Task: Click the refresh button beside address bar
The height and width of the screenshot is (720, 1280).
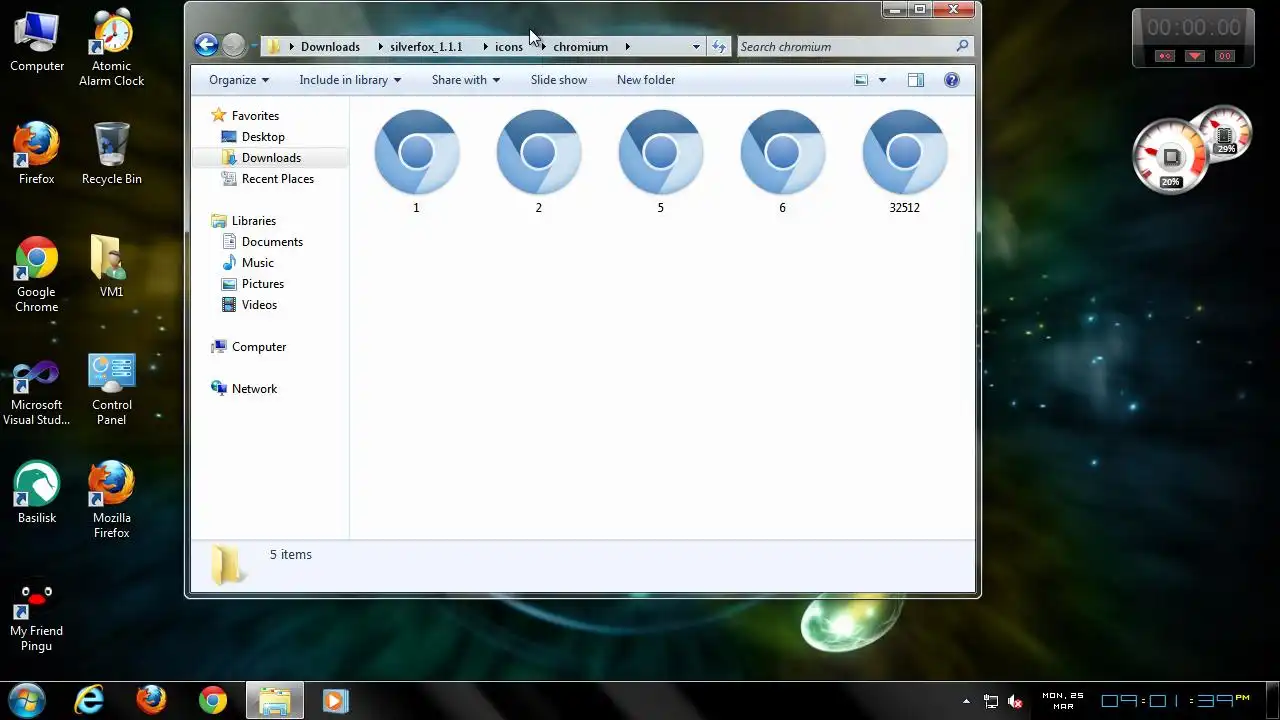Action: point(719,46)
